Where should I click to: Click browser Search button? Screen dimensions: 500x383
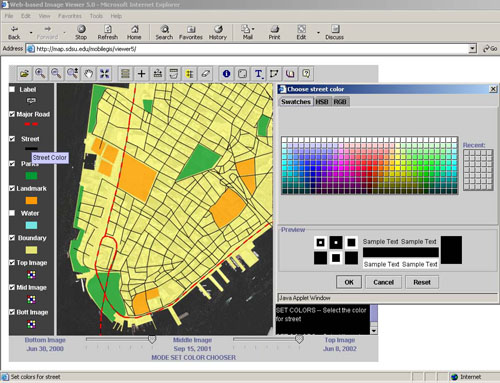[164, 33]
